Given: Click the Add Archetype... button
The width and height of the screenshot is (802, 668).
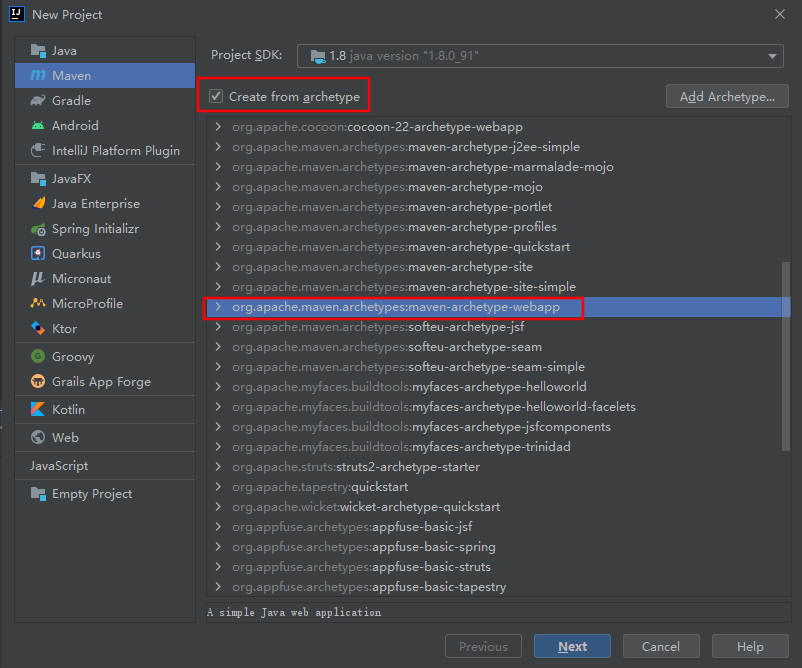Looking at the screenshot, I should point(727,96).
